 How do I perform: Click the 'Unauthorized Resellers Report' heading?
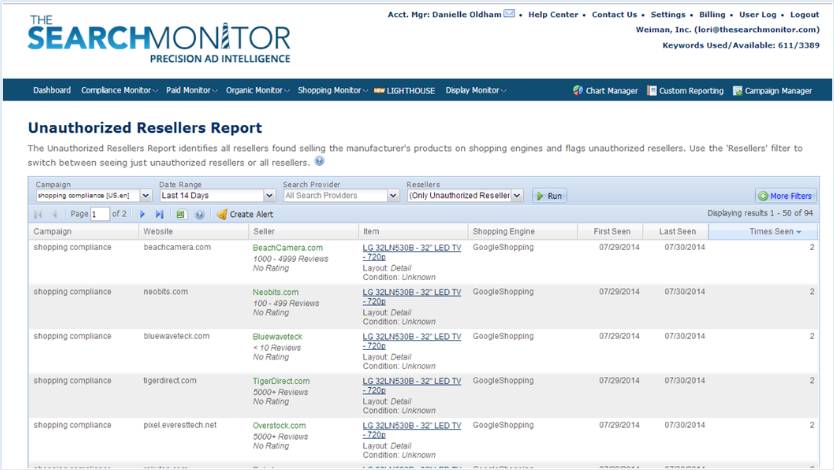(x=145, y=128)
